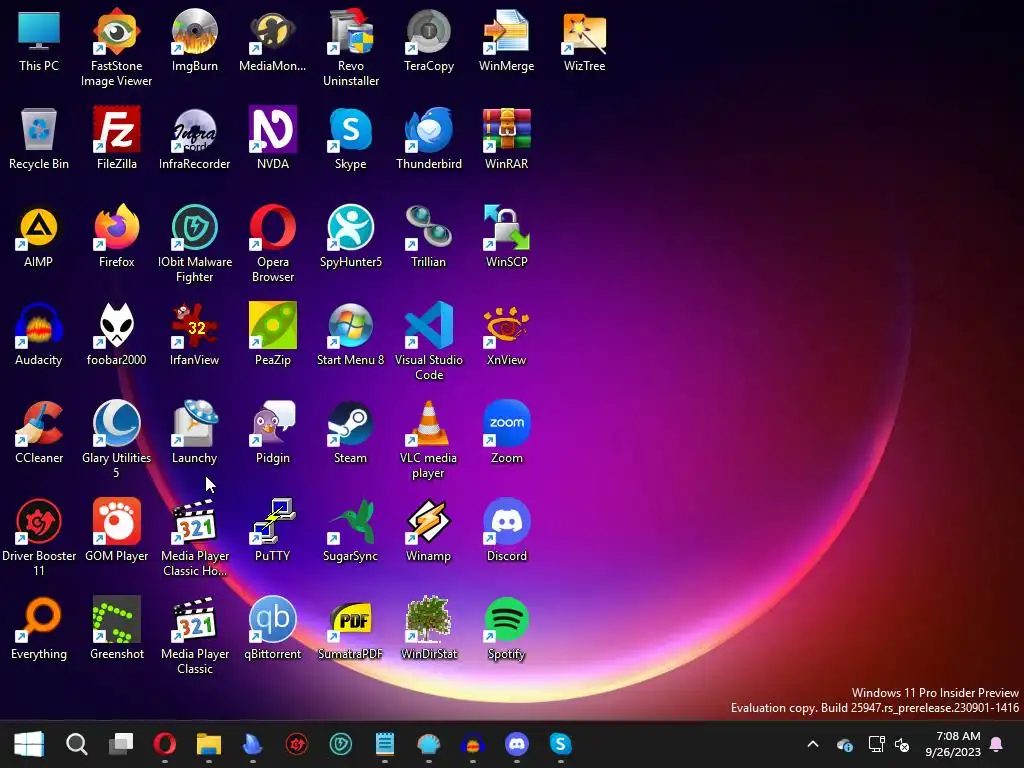Open the VLC media player icon
1024x768 pixels.
click(428, 440)
